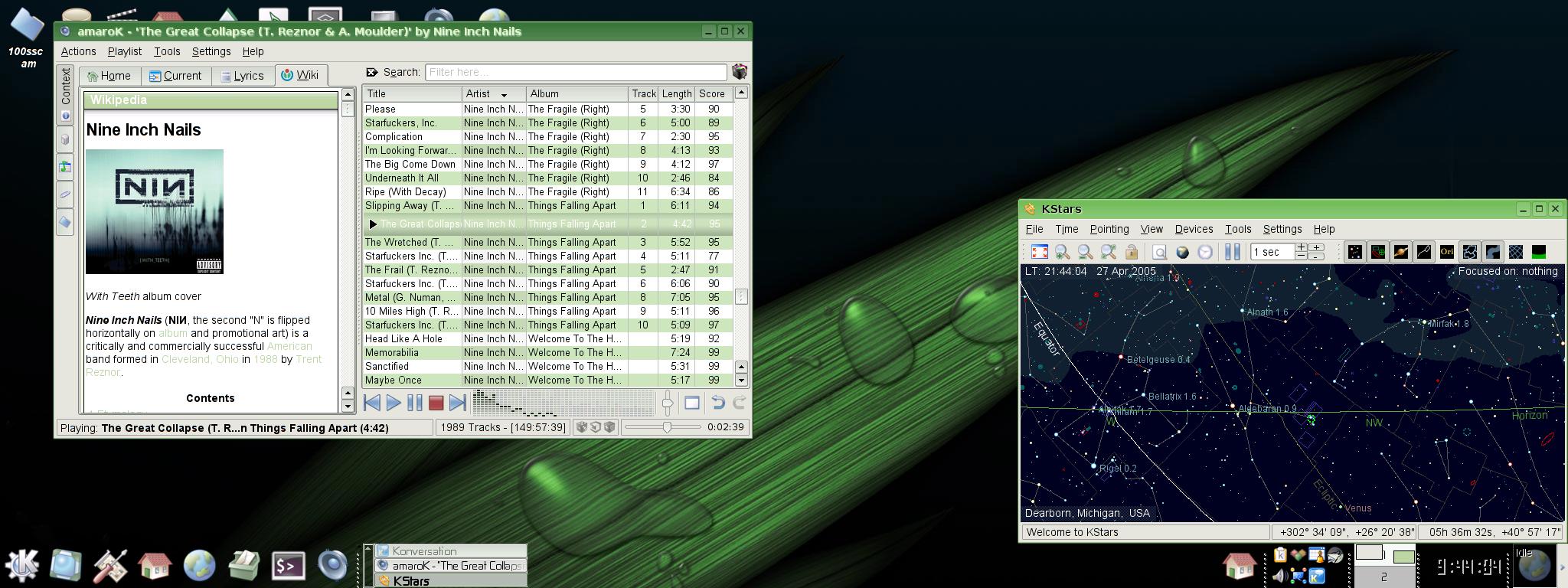Toggle constellation boundaries icon in KStars
The width and height of the screenshot is (1568, 588).
pos(1470,252)
